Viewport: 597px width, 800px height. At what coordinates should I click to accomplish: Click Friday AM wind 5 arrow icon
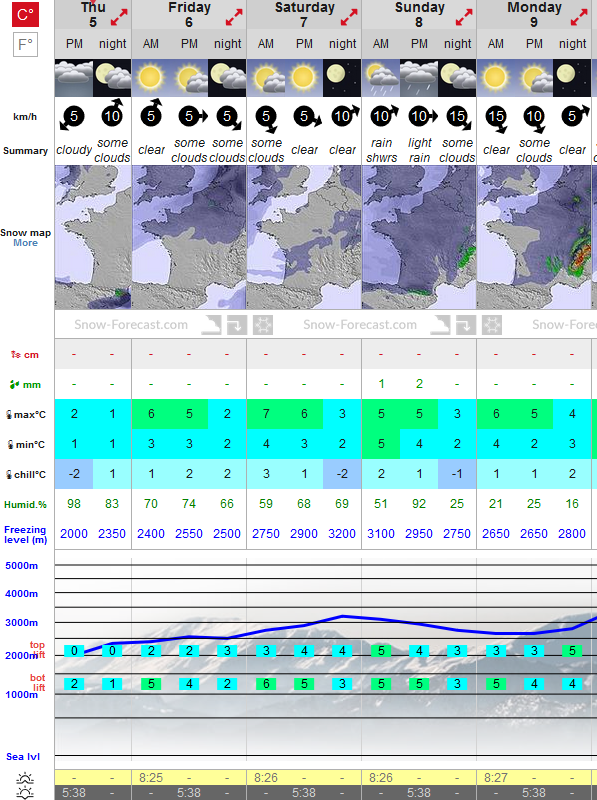151,113
